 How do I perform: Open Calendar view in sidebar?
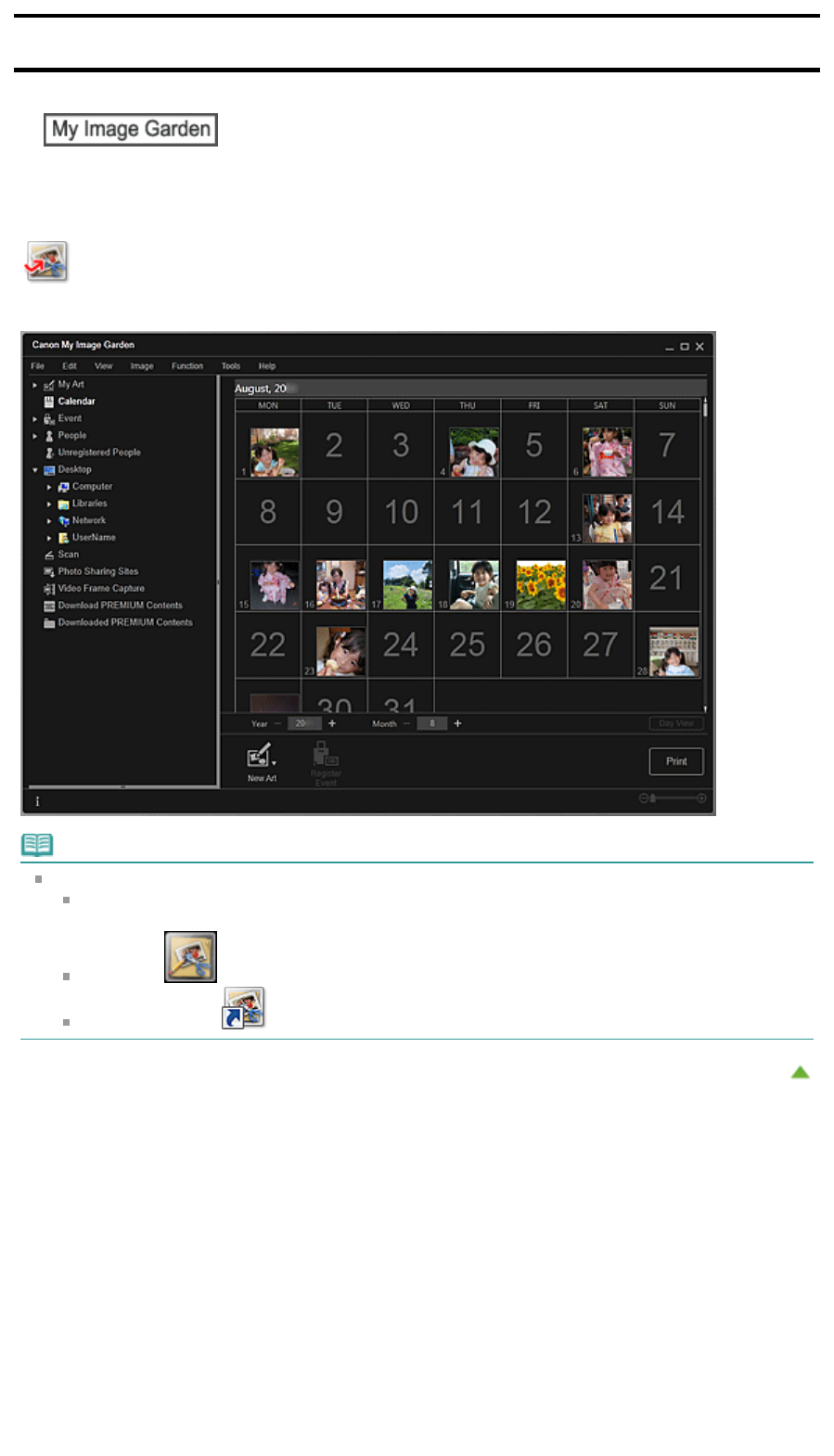[76, 402]
